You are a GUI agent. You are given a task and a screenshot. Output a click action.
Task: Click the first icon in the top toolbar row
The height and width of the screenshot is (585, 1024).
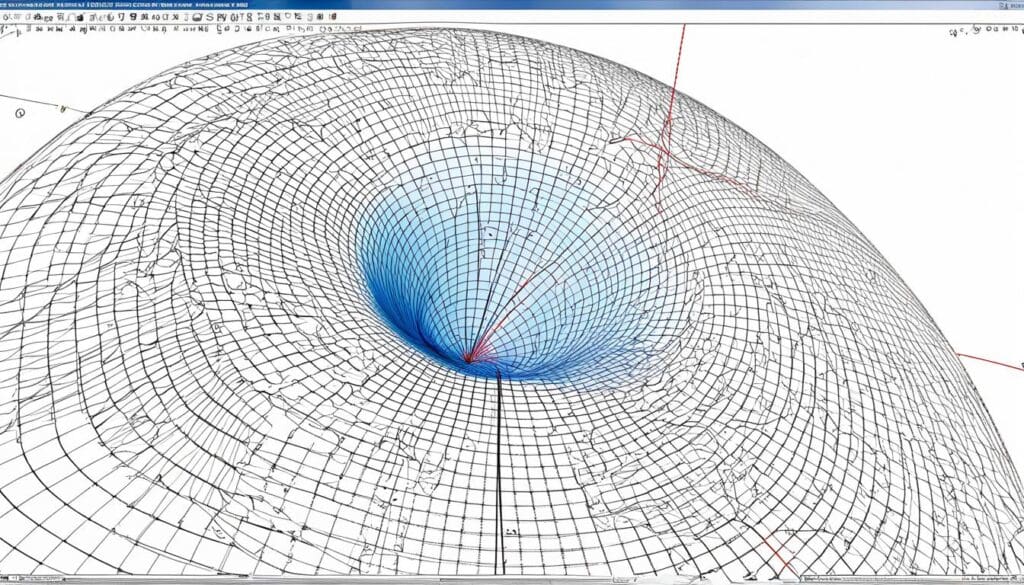point(8,17)
